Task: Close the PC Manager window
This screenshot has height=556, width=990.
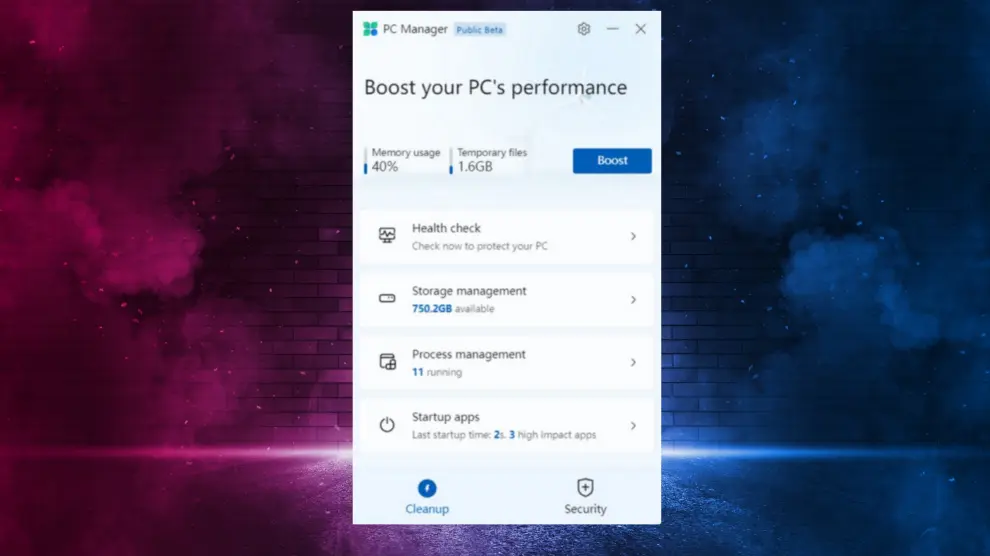Action: point(640,29)
